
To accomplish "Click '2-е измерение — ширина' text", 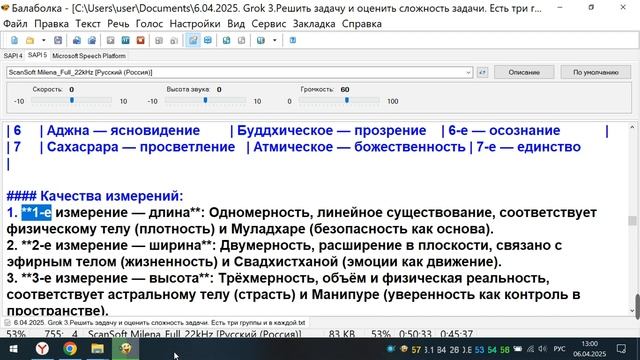I will click(116, 245).
